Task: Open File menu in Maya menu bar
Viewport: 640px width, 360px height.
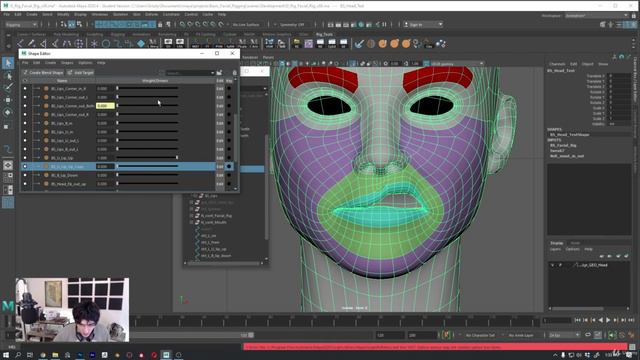Action: pos(7,14)
